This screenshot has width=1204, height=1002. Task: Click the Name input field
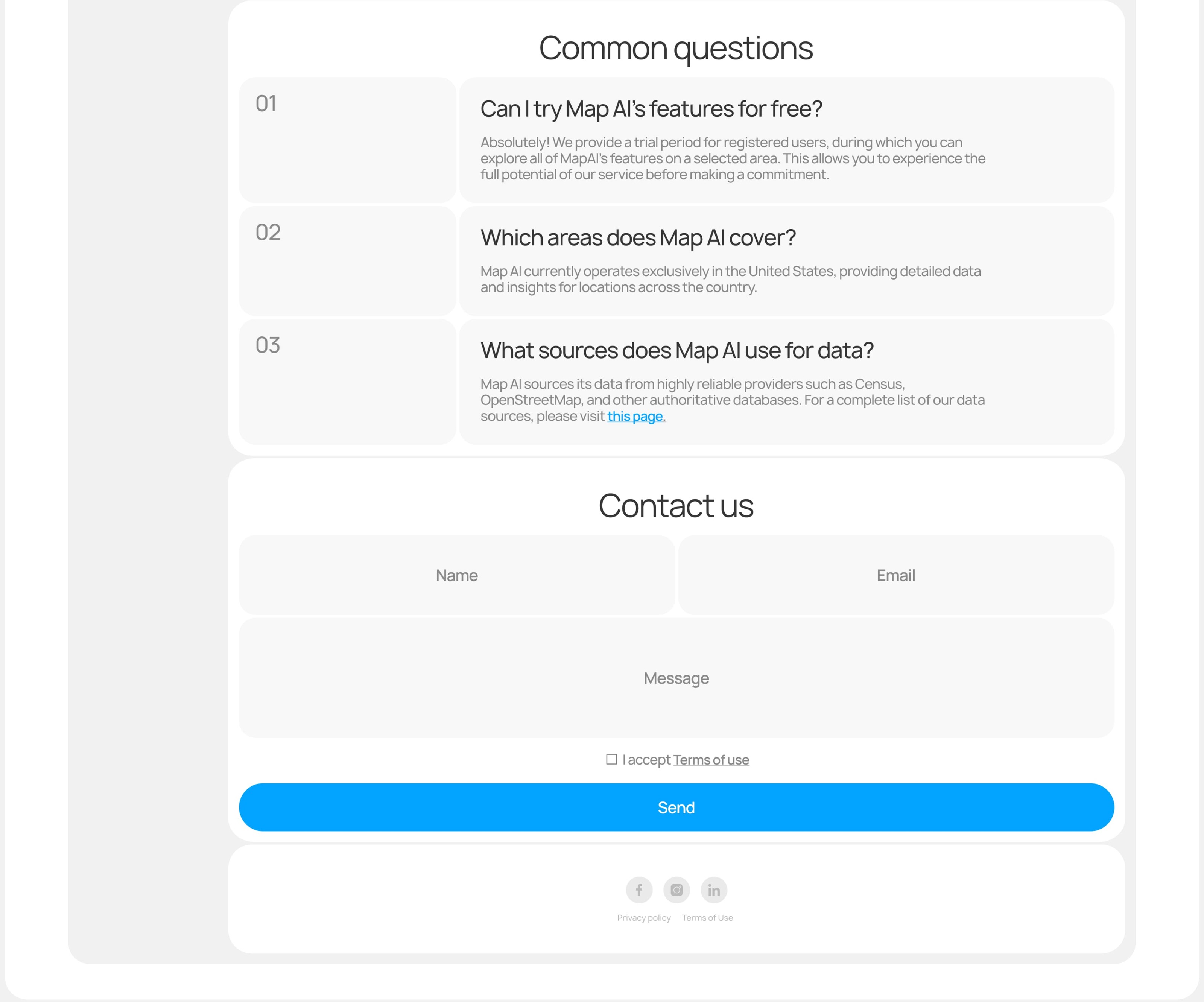point(456,575)
